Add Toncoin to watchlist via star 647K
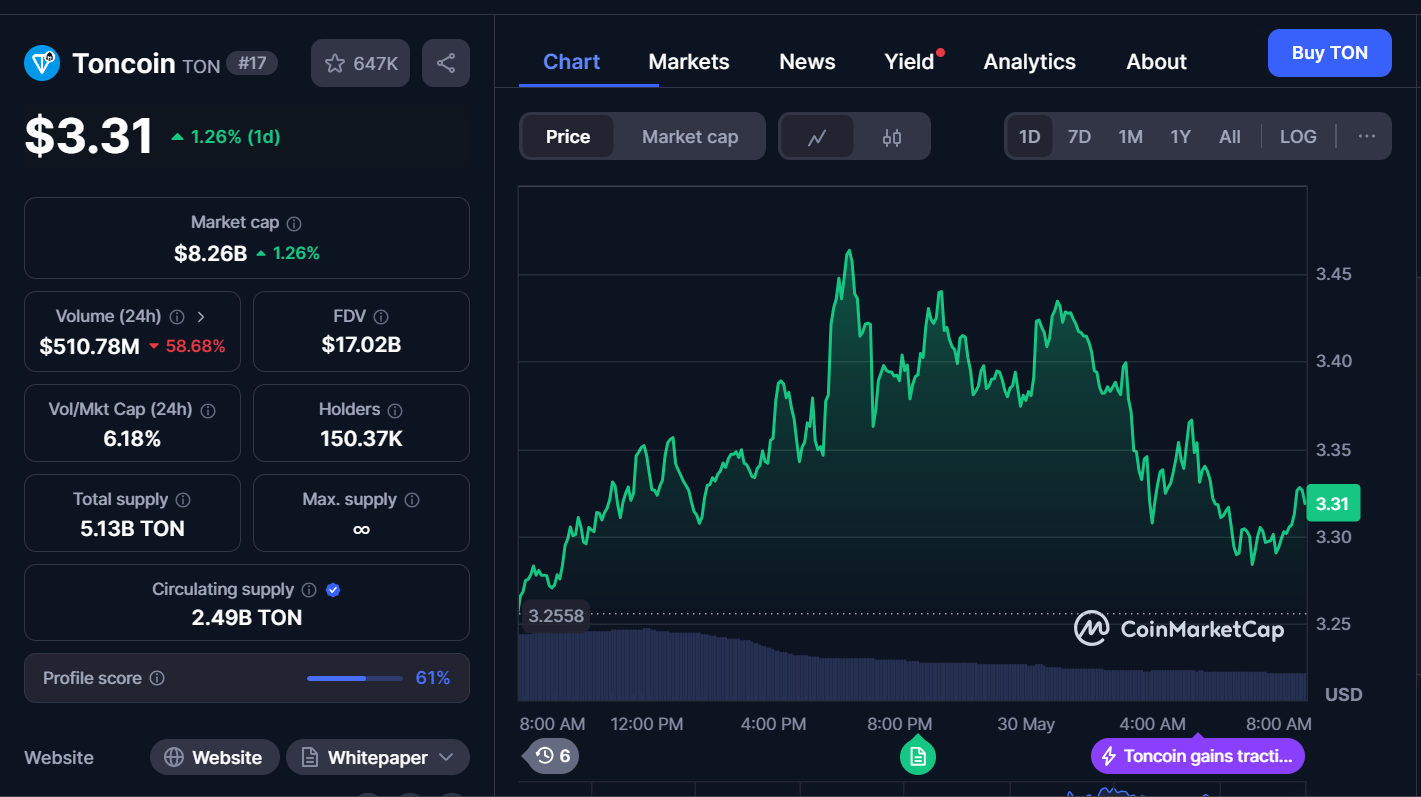 [x=361, y=63]
